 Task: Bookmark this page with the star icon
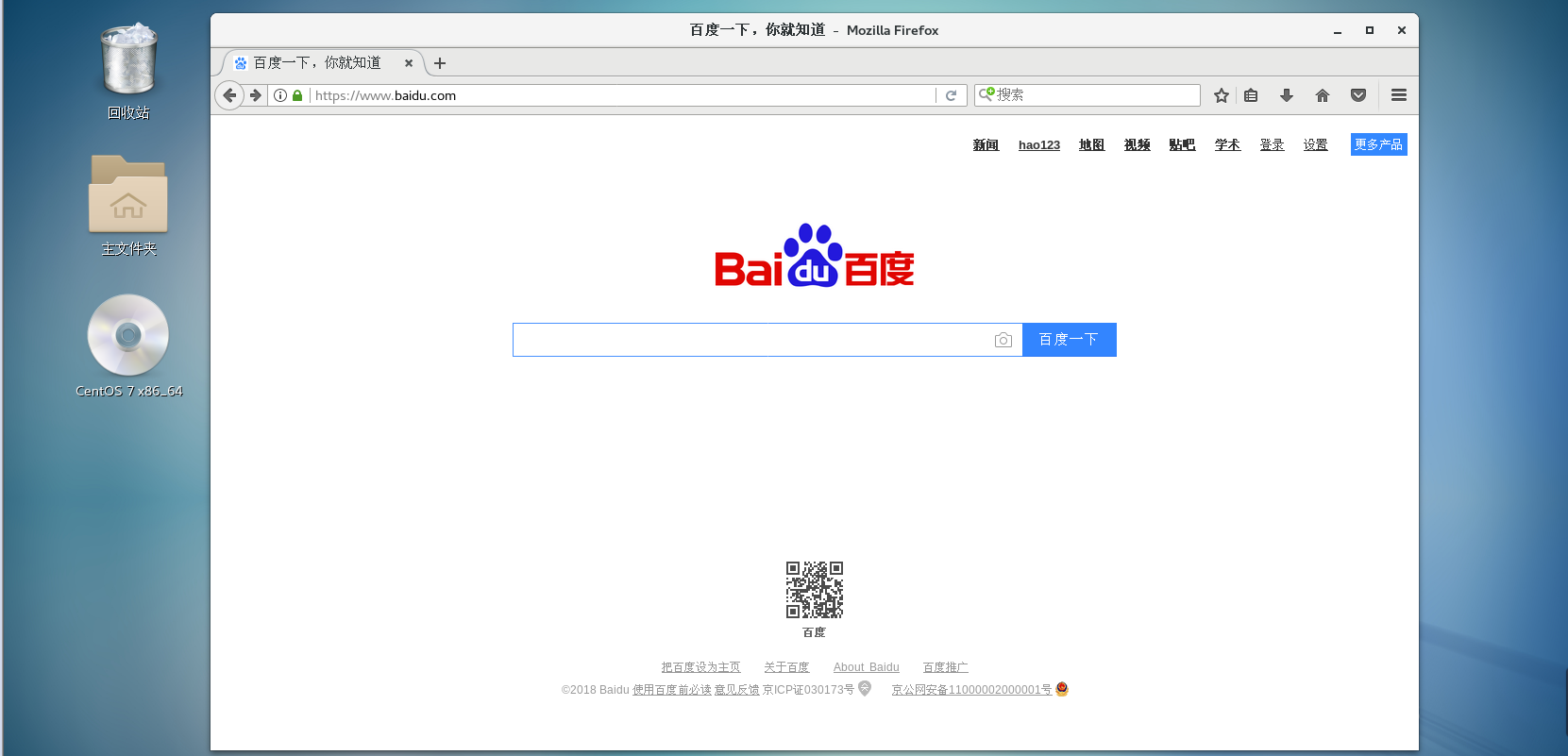1222,95
